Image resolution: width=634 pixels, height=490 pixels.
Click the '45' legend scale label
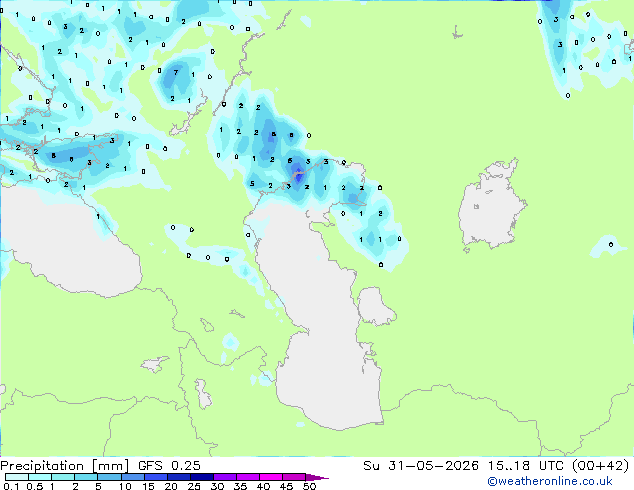(x=286, y=486)
